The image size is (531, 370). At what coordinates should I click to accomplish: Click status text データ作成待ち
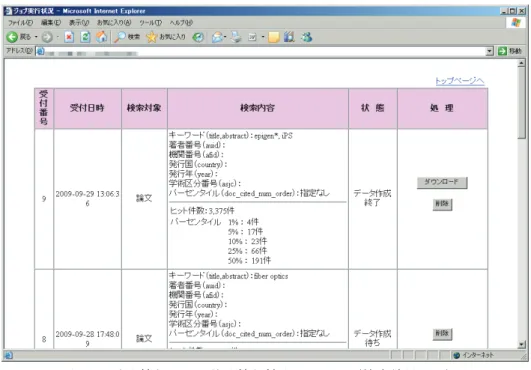tap(372, 339)
